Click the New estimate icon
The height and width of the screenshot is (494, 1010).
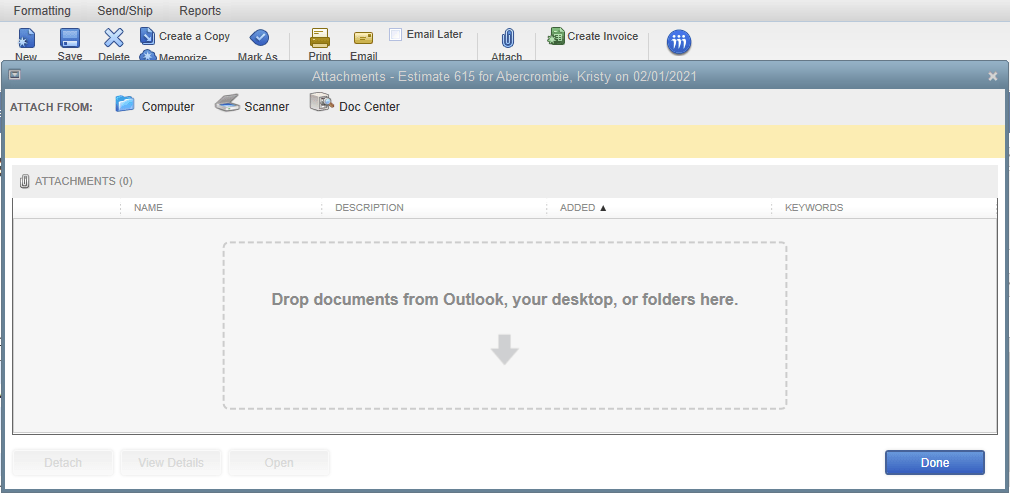(26, 39)
